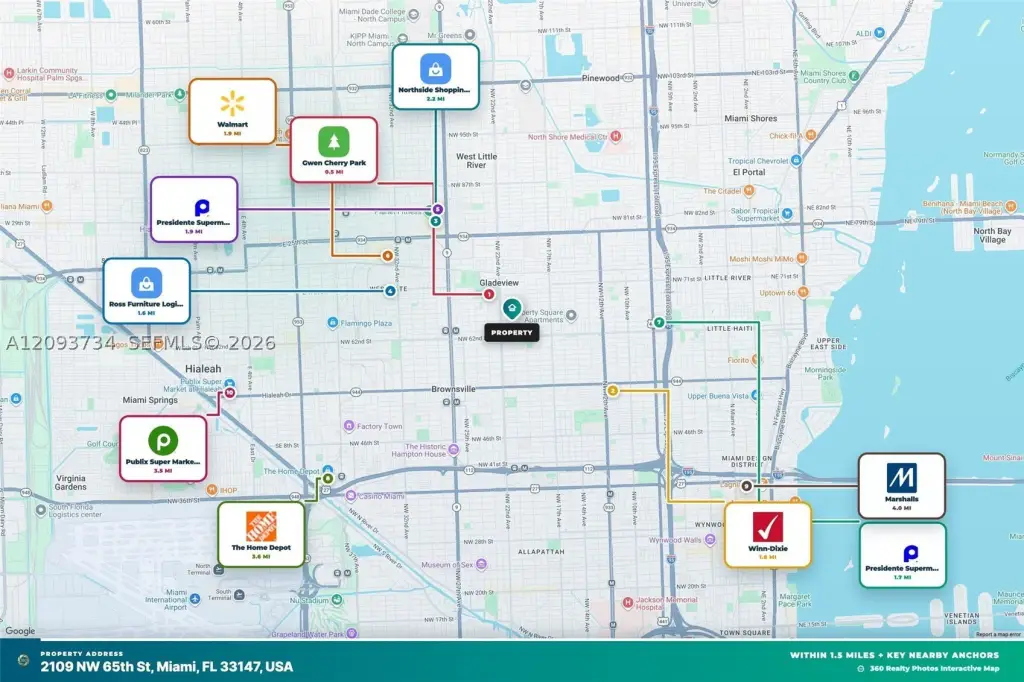This screenshot has width=1024, height=682.
Task: Click the Grapeland Water Park icon
Action: click(x=352, y=633)
